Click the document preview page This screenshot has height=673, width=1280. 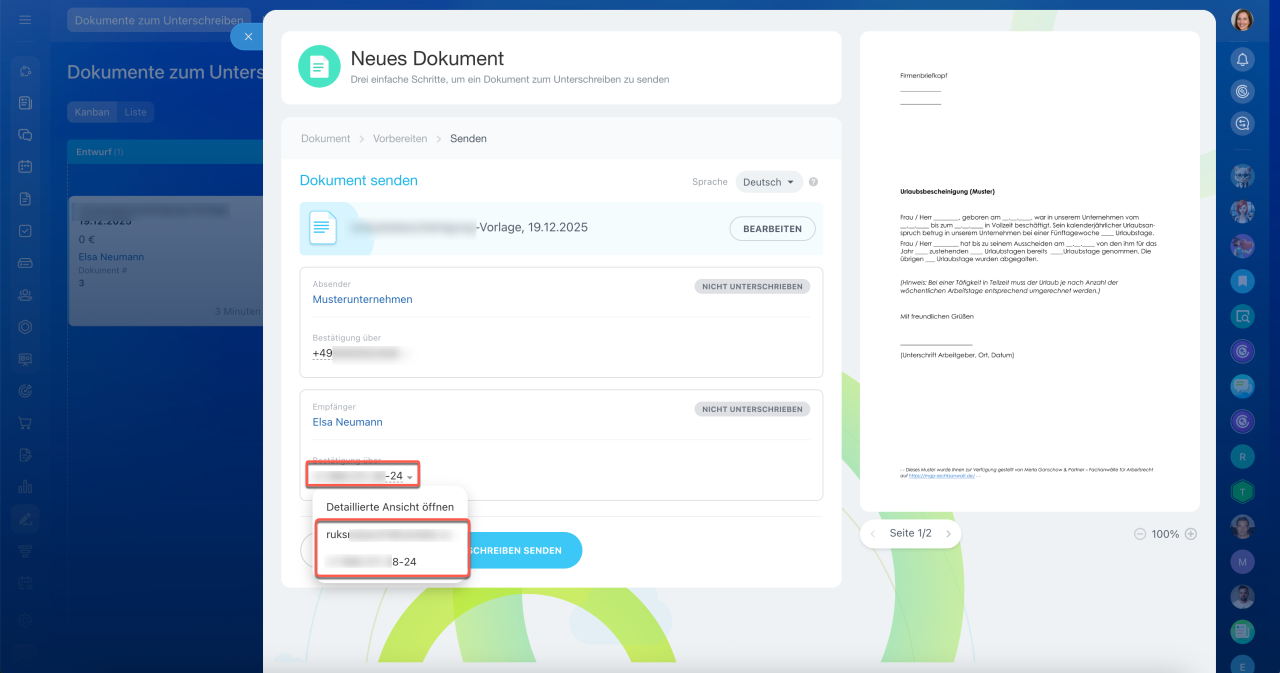click(x=1030, y=270)
